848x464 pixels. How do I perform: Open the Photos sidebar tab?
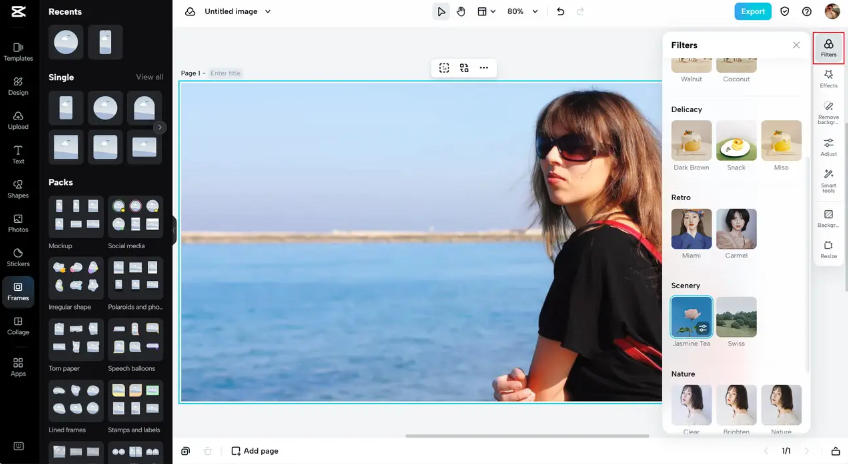pos(18,223)
